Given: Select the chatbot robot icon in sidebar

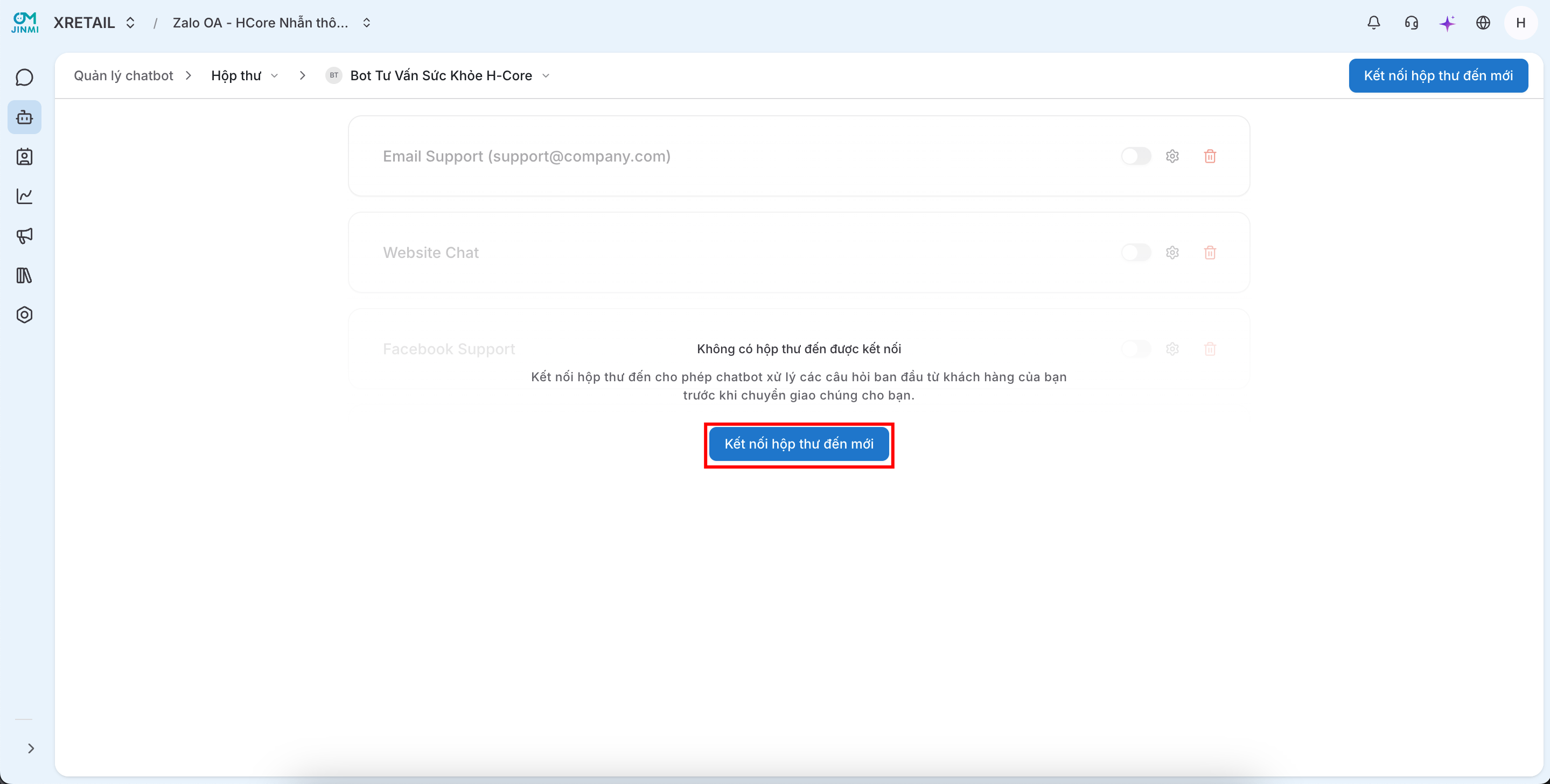Looking at the screenshot, I should [x=24, y=117].
